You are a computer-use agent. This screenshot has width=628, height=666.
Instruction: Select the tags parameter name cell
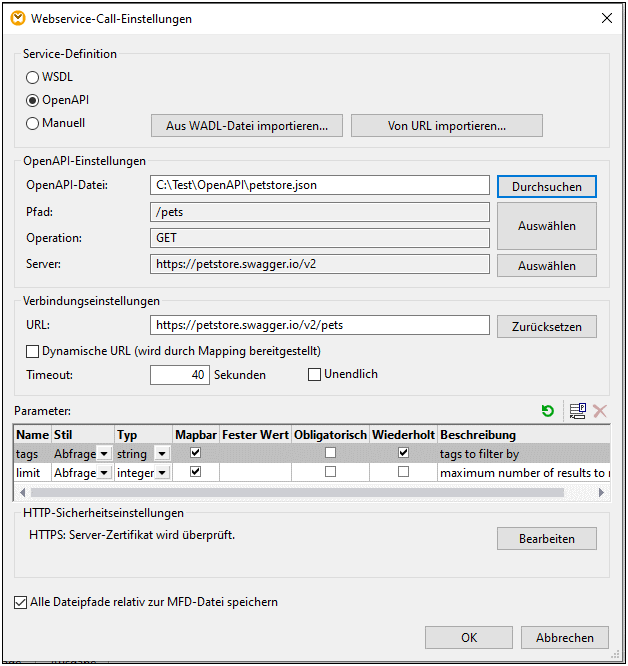pyautogui.click(x=32, y=454)
